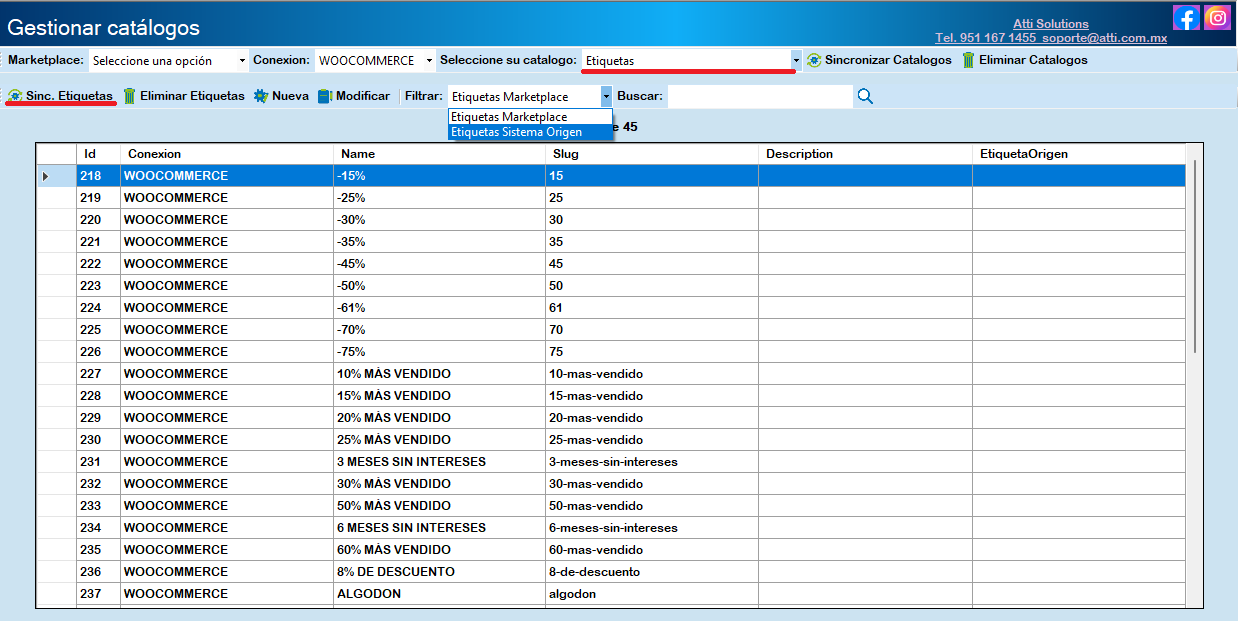Click the Buscar text field
The image size is (1238, 621).
760,96
